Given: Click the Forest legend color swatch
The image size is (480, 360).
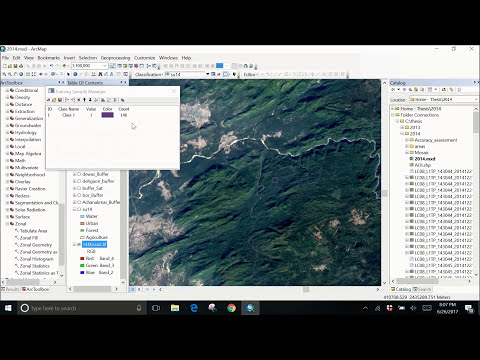Looking at the screenshot, I should point(82,230).
